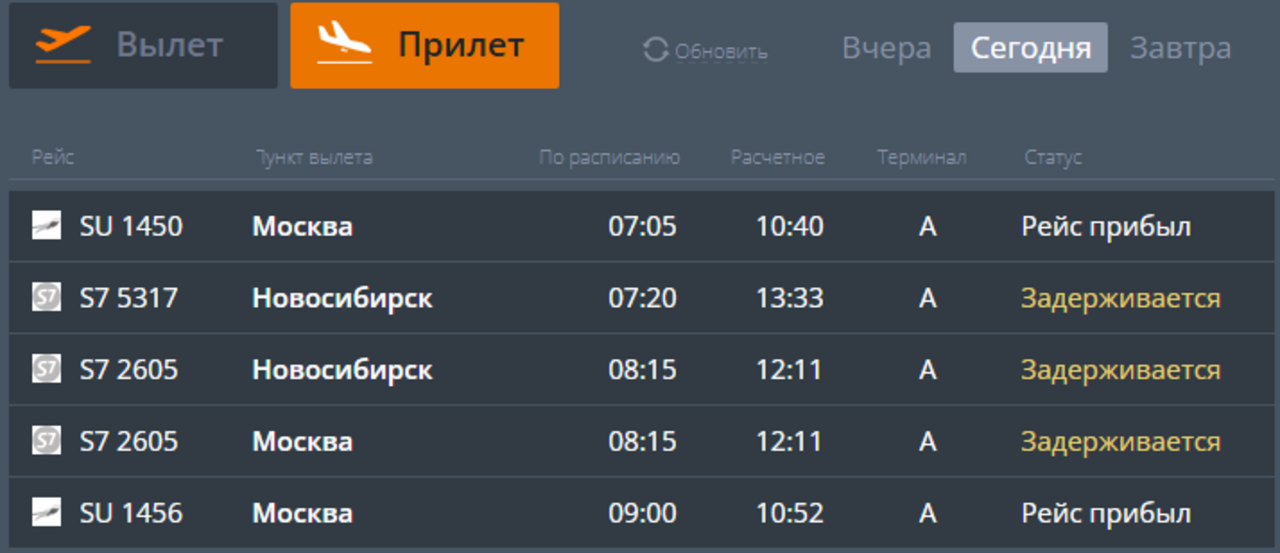Click the circular refresh arrows icon
This screenshot has width=1280, height=553.
click(655, 50)
